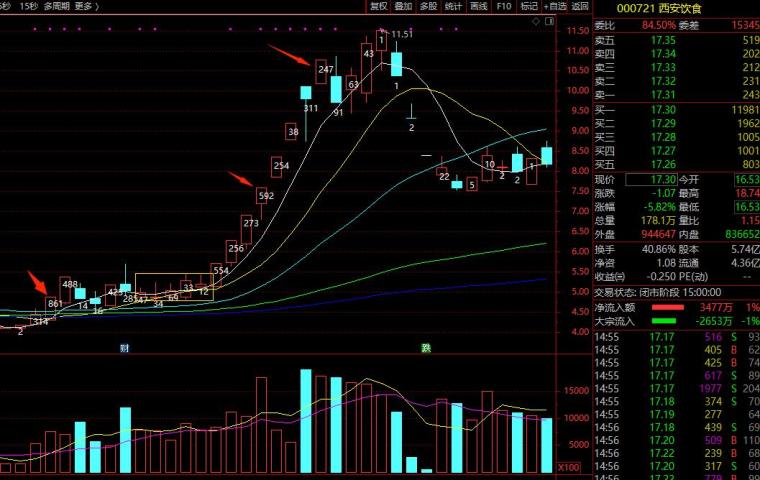Click the 返回 return button

[x=580, y=6]
